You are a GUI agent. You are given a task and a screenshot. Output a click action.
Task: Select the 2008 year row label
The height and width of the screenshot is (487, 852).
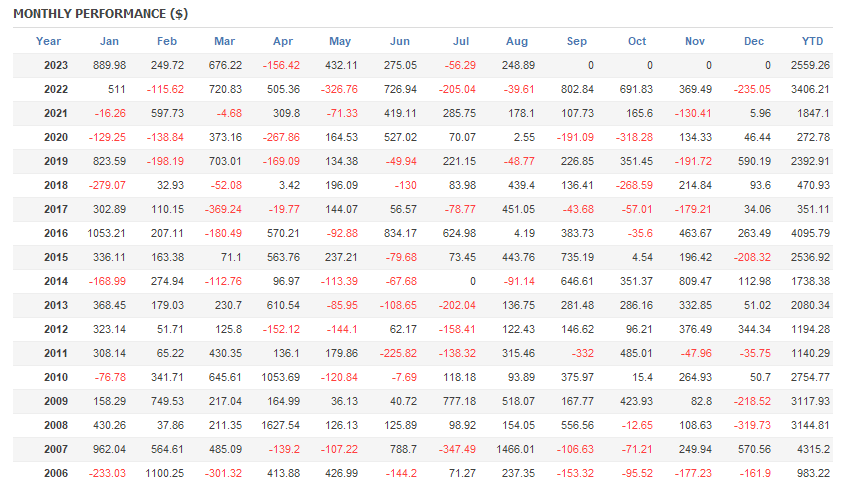(x=56, y=425)
